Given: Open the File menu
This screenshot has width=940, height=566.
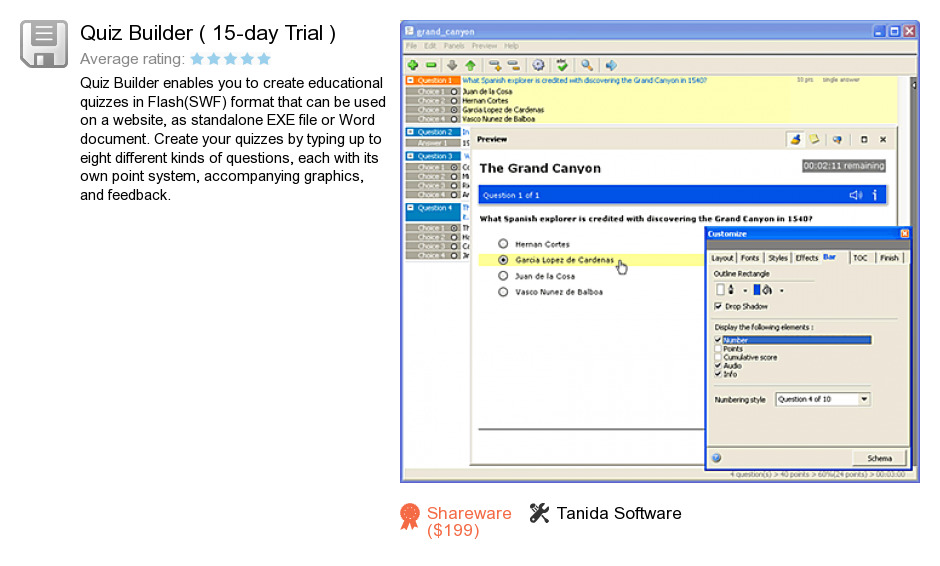Looking at the screenshot, I should pos(411,46).
